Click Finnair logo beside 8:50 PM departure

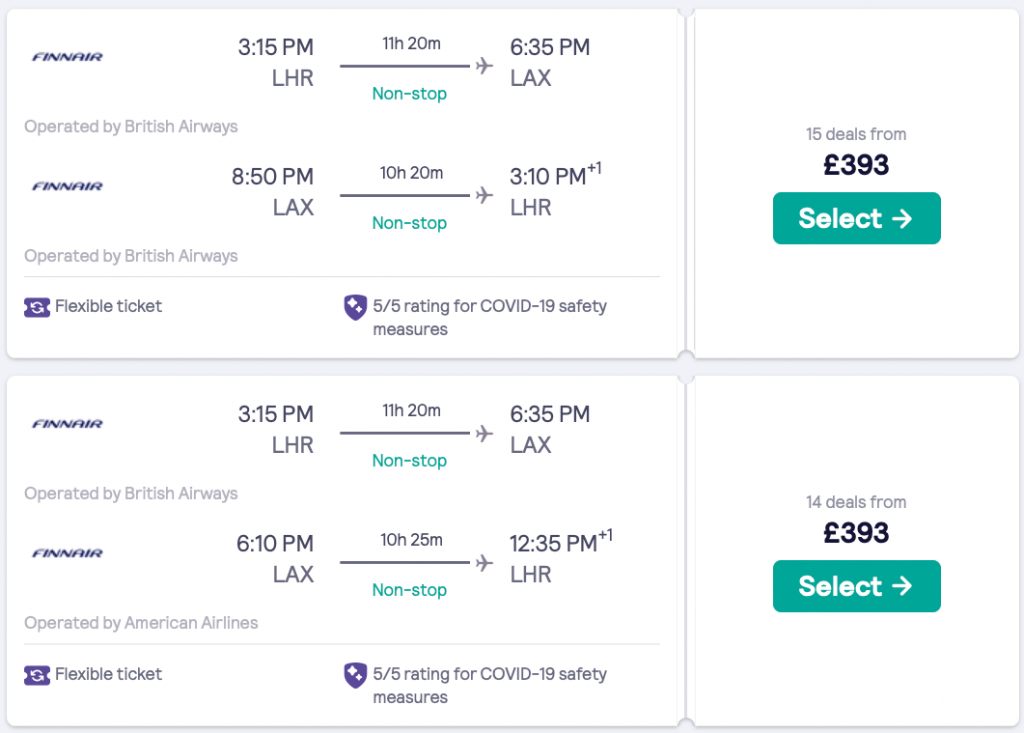pyautogui.click(x=68, y=186)
